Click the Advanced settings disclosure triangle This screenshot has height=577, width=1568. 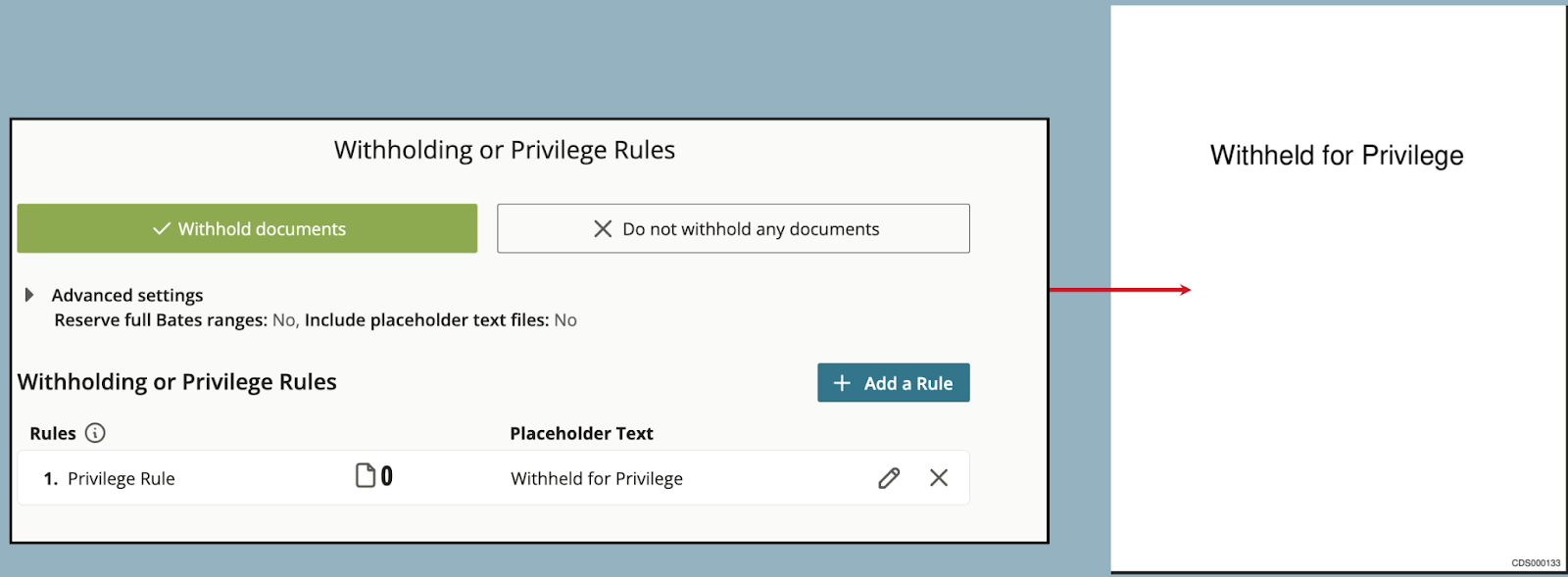pyautogui.click(x=29, y=294)
